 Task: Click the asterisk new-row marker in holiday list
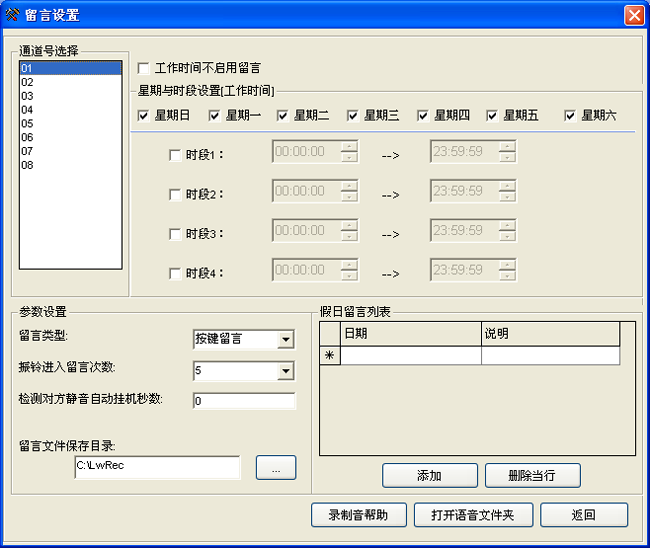[x=330, y=355]
